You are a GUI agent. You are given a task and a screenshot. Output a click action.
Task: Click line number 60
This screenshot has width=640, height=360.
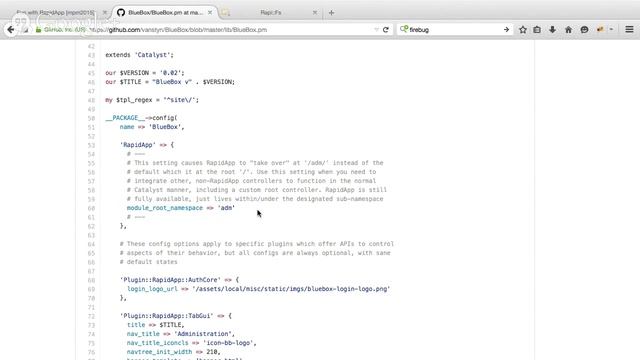click(x=91, y=208)
